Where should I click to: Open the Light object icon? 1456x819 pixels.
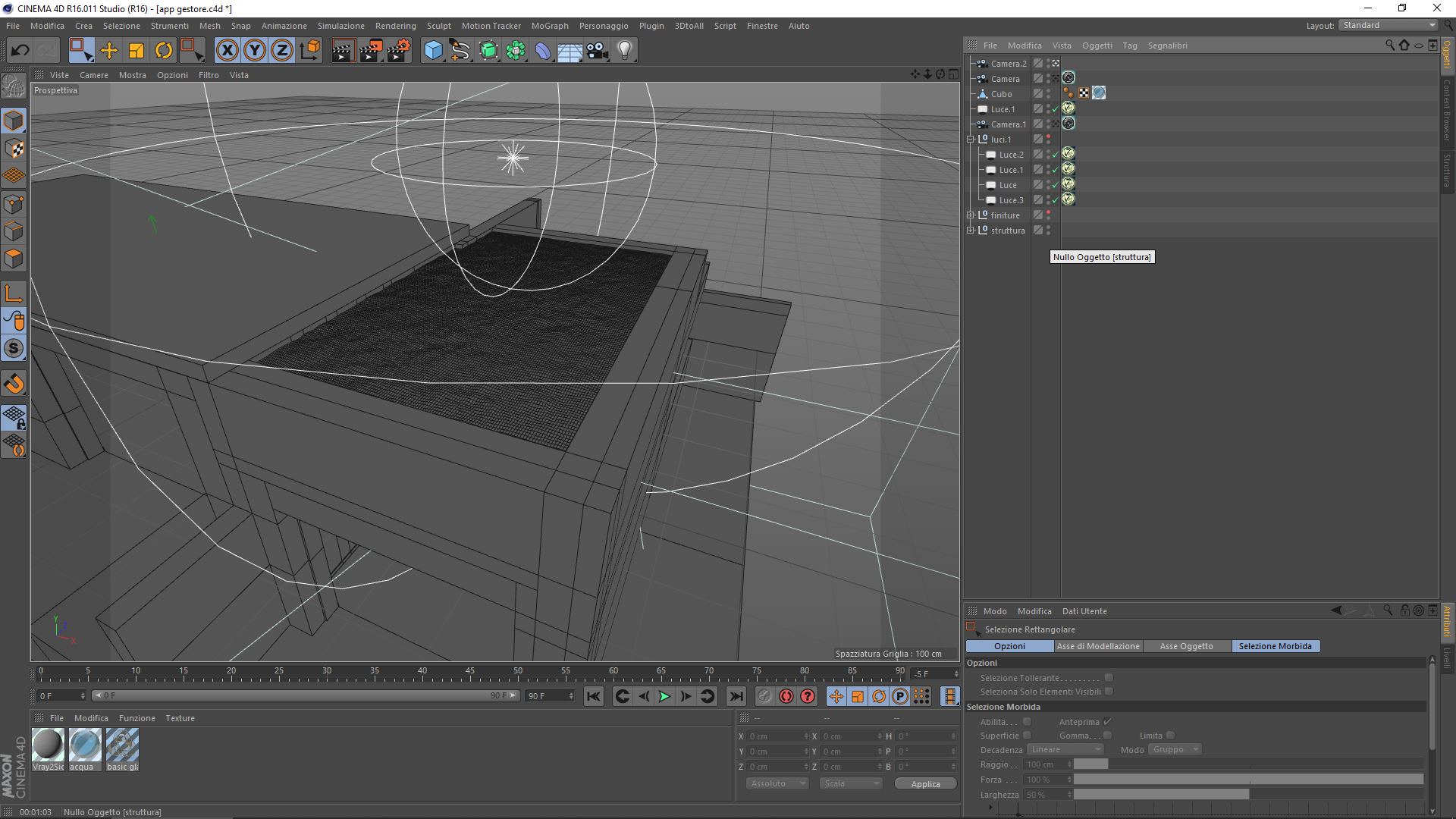tap(624, 51)
